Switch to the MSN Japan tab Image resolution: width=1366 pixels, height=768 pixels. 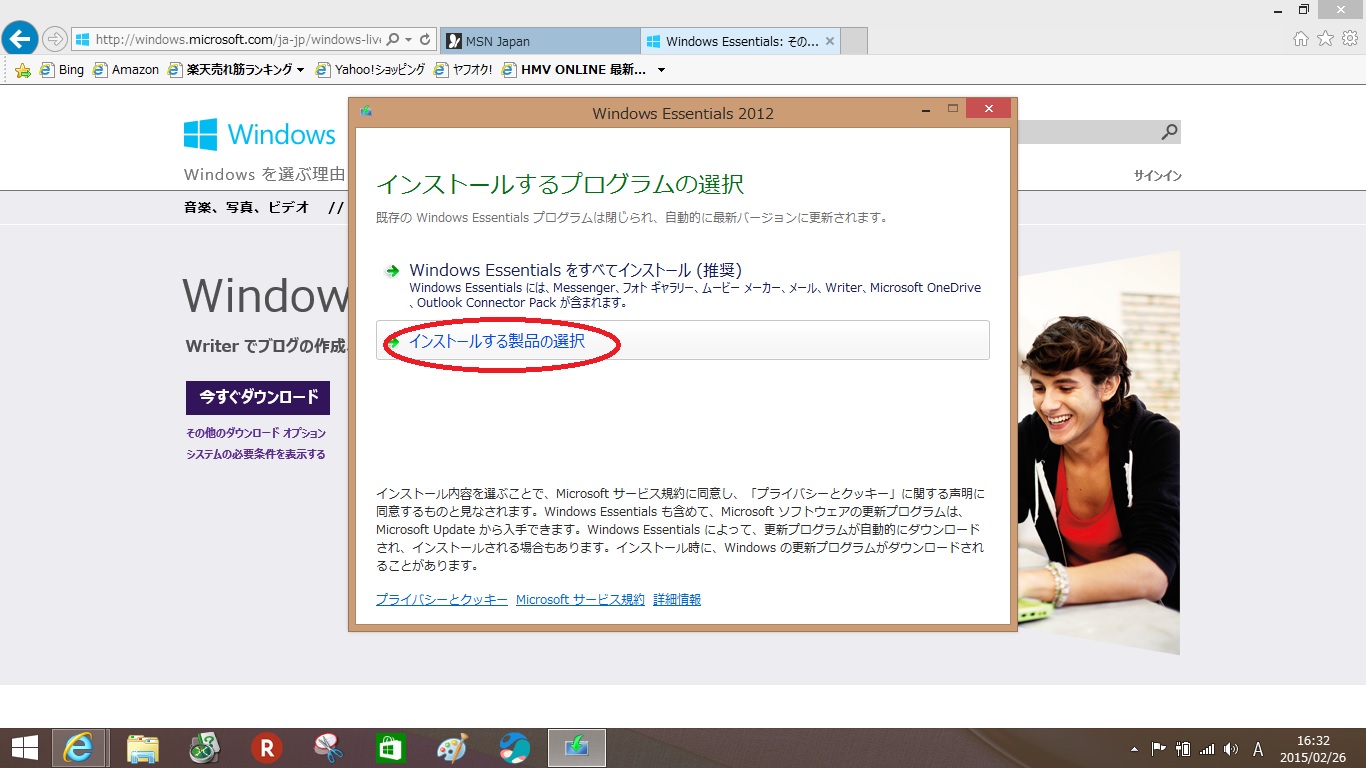click(x=539, y=41)
